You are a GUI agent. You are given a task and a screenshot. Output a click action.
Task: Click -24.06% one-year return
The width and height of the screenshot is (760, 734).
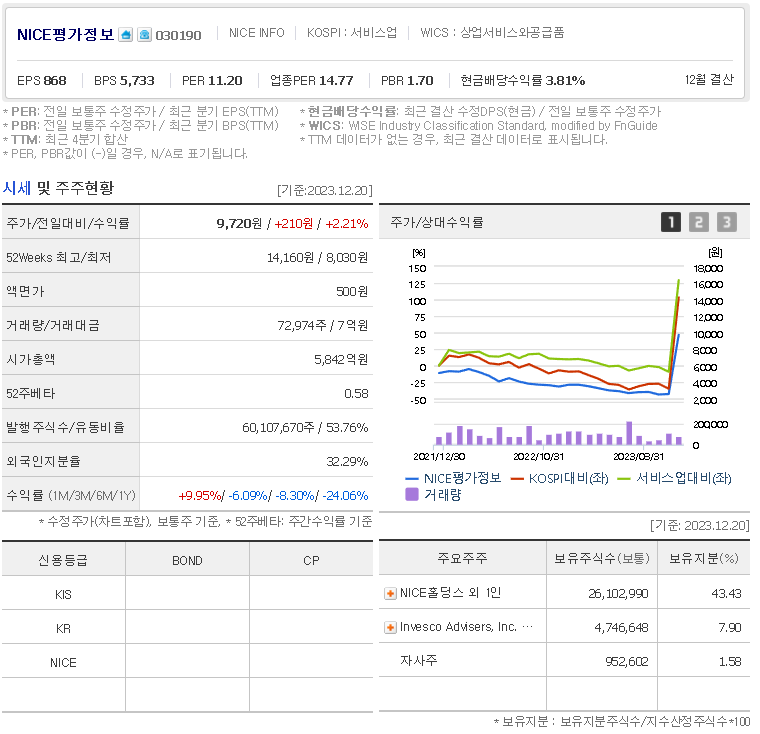345,495
